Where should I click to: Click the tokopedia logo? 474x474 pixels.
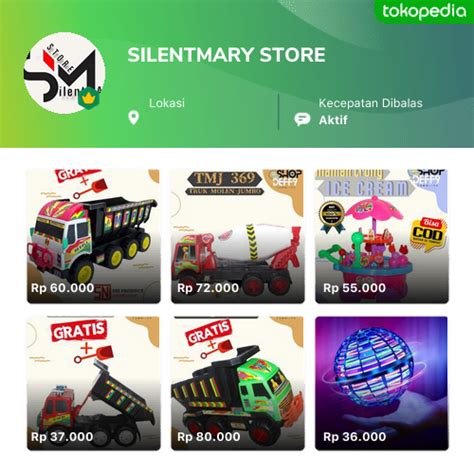click(424, 12)
